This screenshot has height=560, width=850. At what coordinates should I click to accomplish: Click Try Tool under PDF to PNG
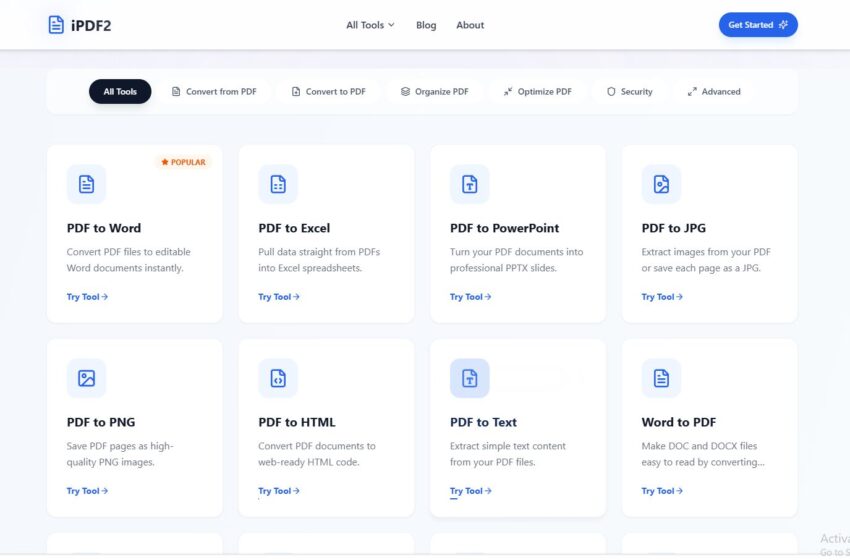(x=87, y=491)
